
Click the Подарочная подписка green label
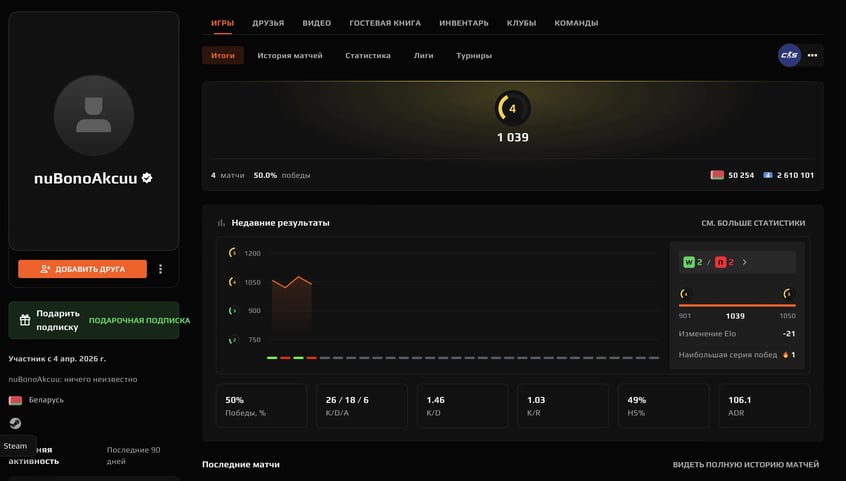pos(139,321)
